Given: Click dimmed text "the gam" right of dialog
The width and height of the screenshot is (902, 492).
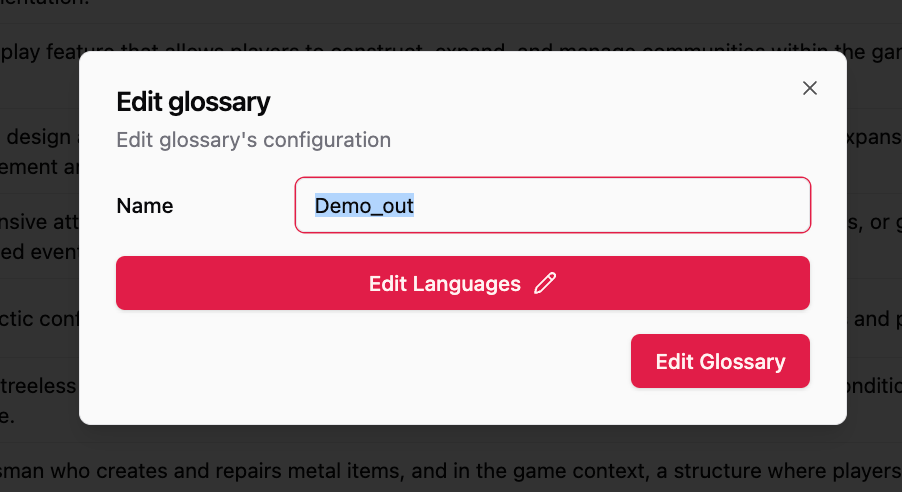Looking at the screenshot, I should pyautogui.click(x=875, y=52).
